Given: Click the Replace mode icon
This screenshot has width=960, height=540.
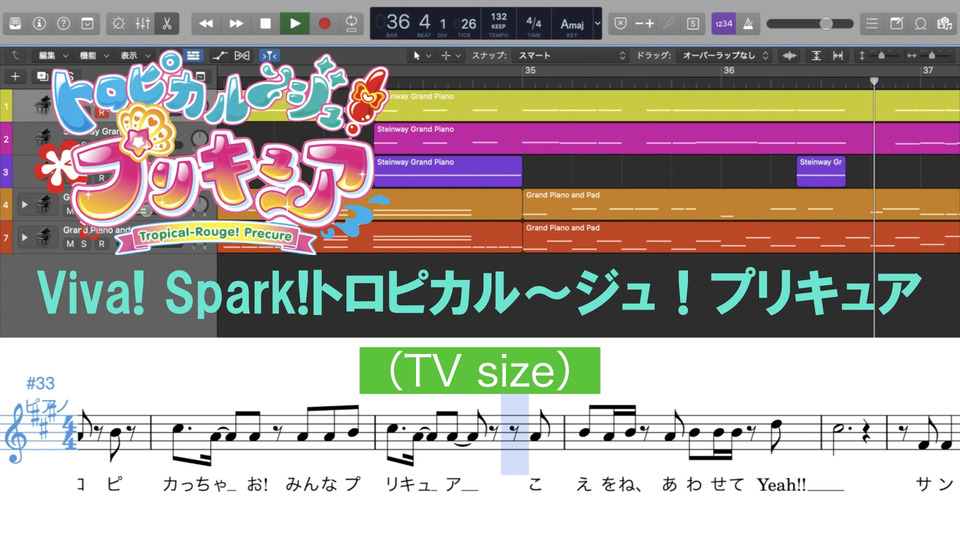Looking at the screenshot, I should [620, 24].
